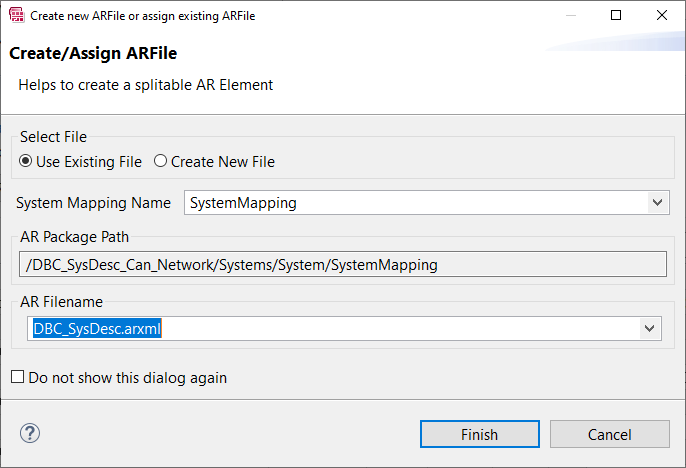The image size is (686, 468).
Task: Close the dialog with the X button
Action: 662,15
